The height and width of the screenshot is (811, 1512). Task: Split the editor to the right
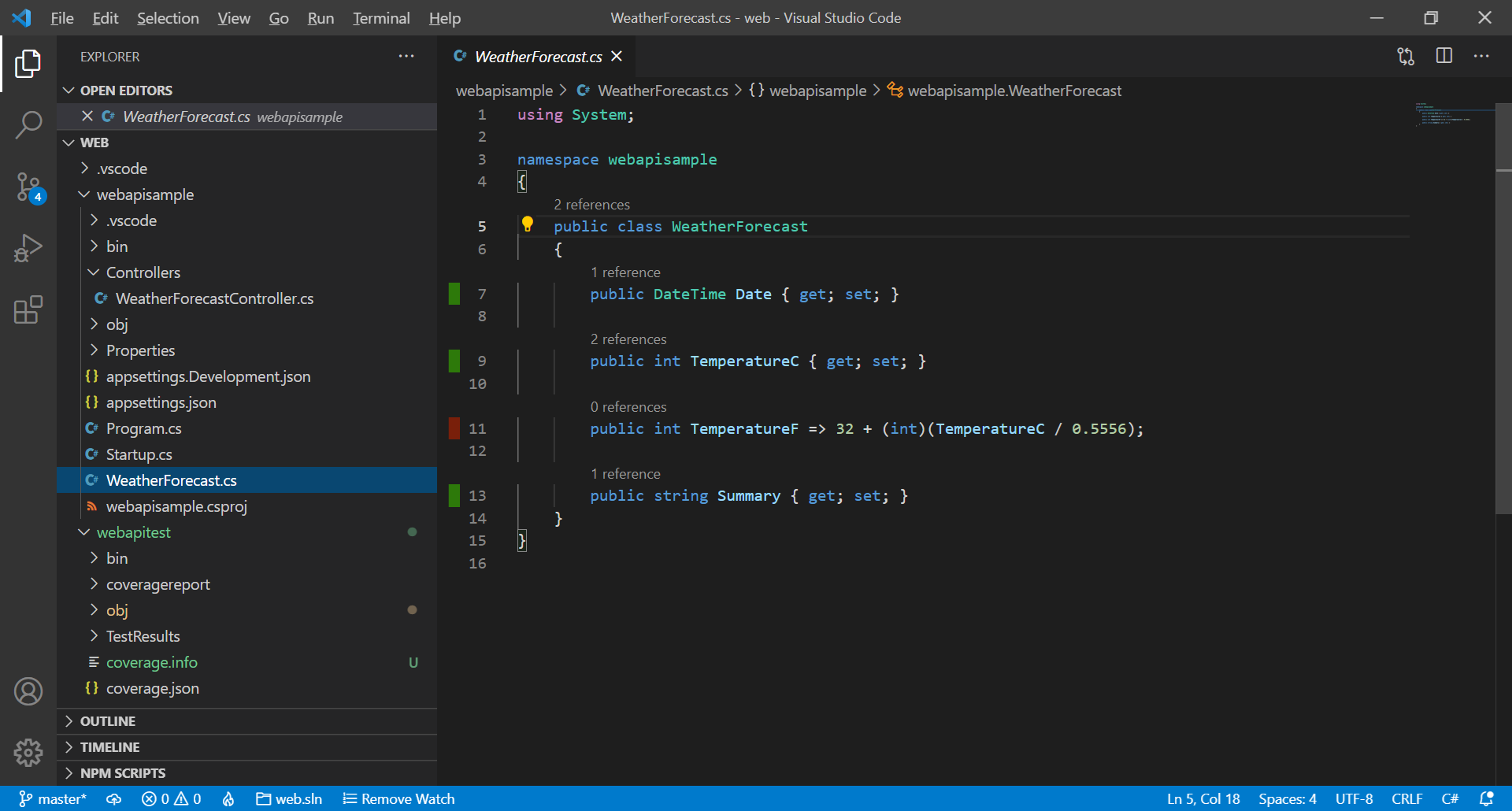[x=1444, y=56]
